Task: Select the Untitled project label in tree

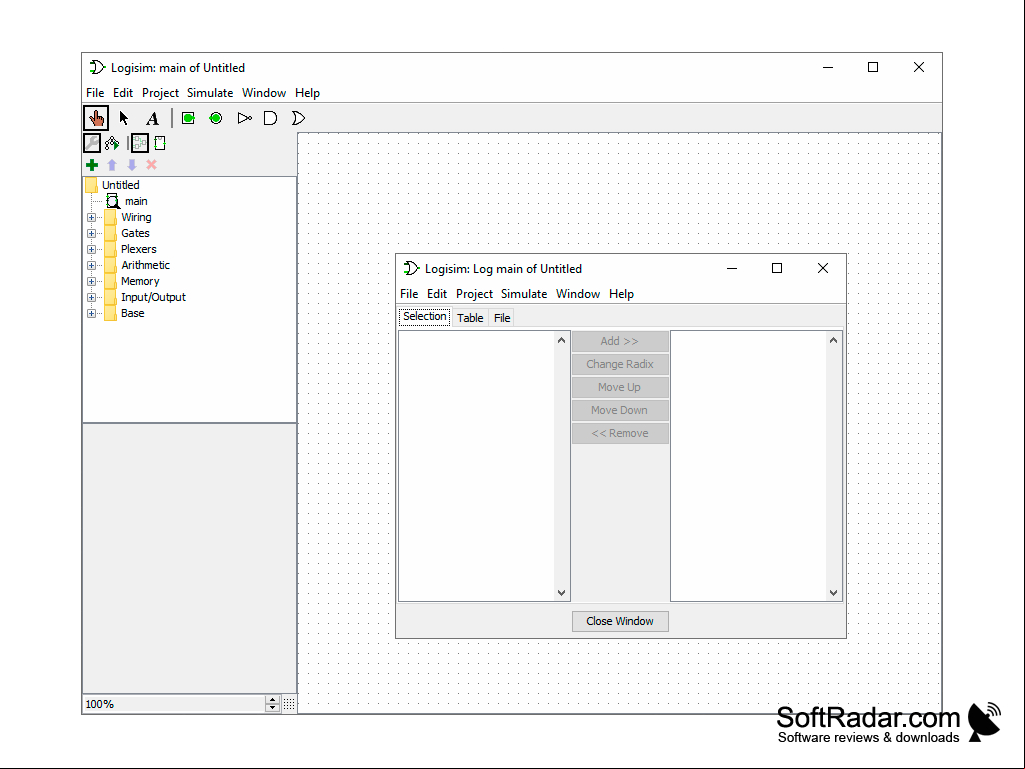Action: tap(120, 185)
